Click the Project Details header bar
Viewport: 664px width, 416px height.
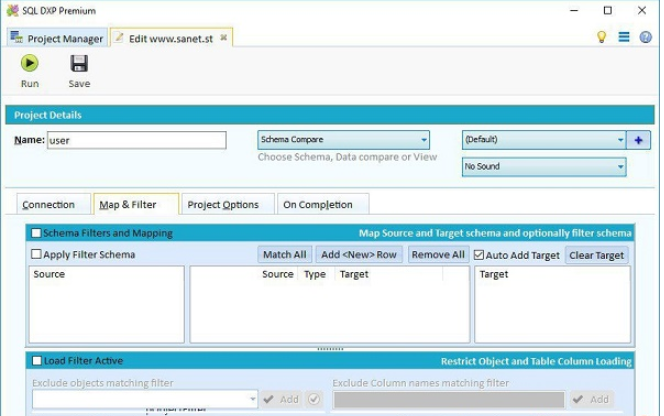pyautogui.click(x=330, y=115)
